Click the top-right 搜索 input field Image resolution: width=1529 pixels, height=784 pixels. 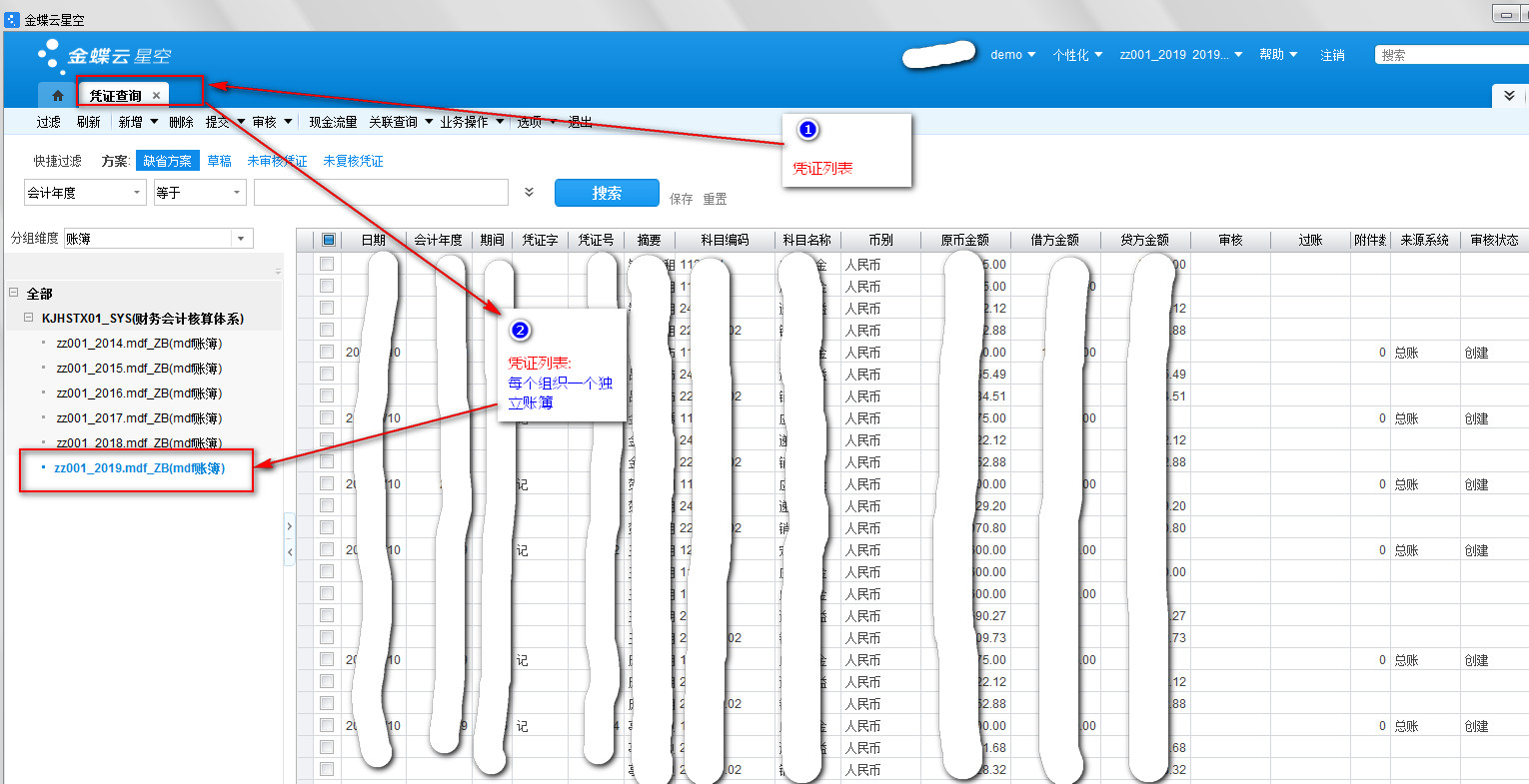(1449, 55)
